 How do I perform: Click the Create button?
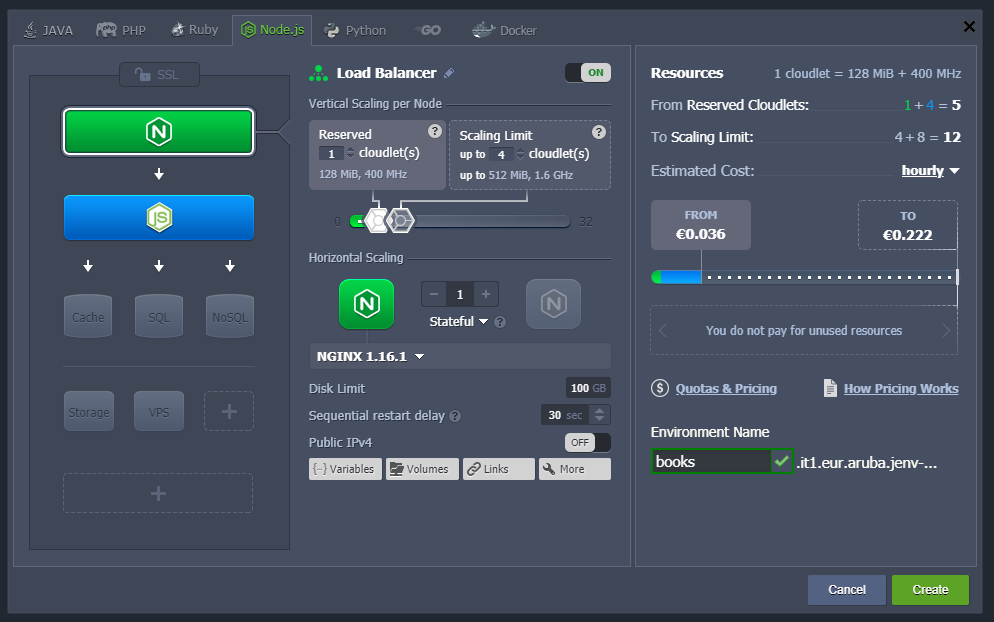pyautogui.click(x=929, y=589)
